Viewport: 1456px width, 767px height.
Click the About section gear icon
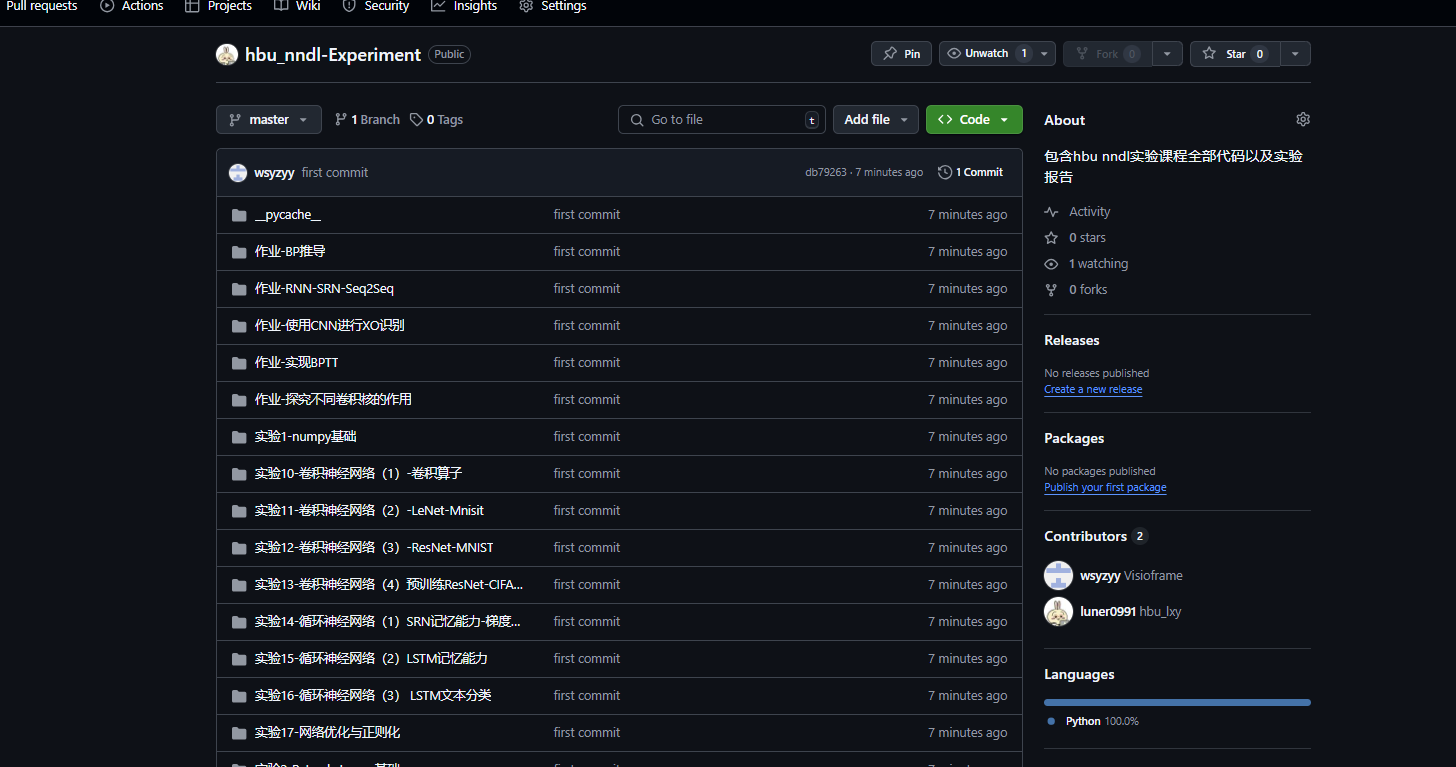tap(1302, 119)
